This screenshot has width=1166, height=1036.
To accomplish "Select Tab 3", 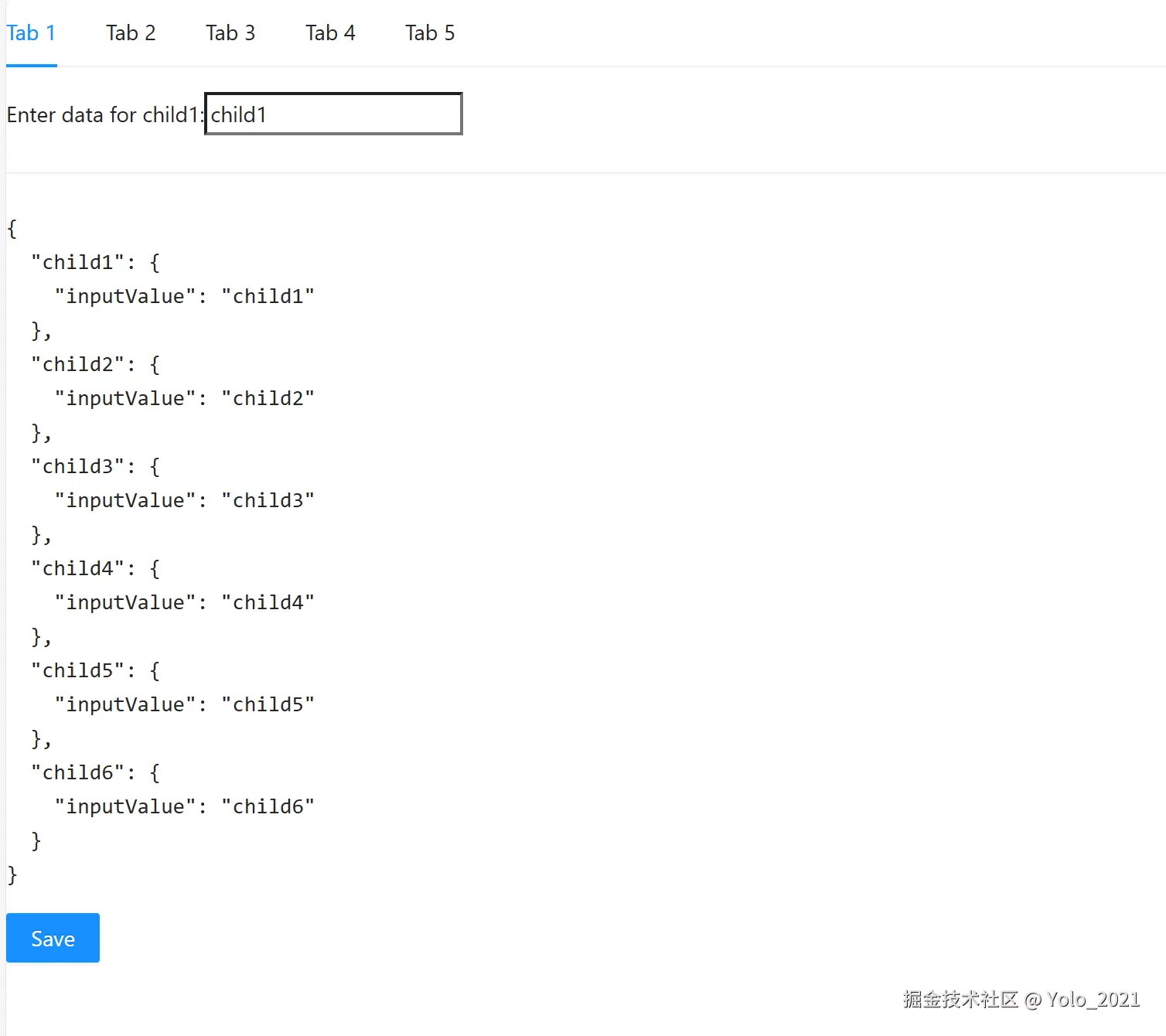I will (x=230, y=33).
